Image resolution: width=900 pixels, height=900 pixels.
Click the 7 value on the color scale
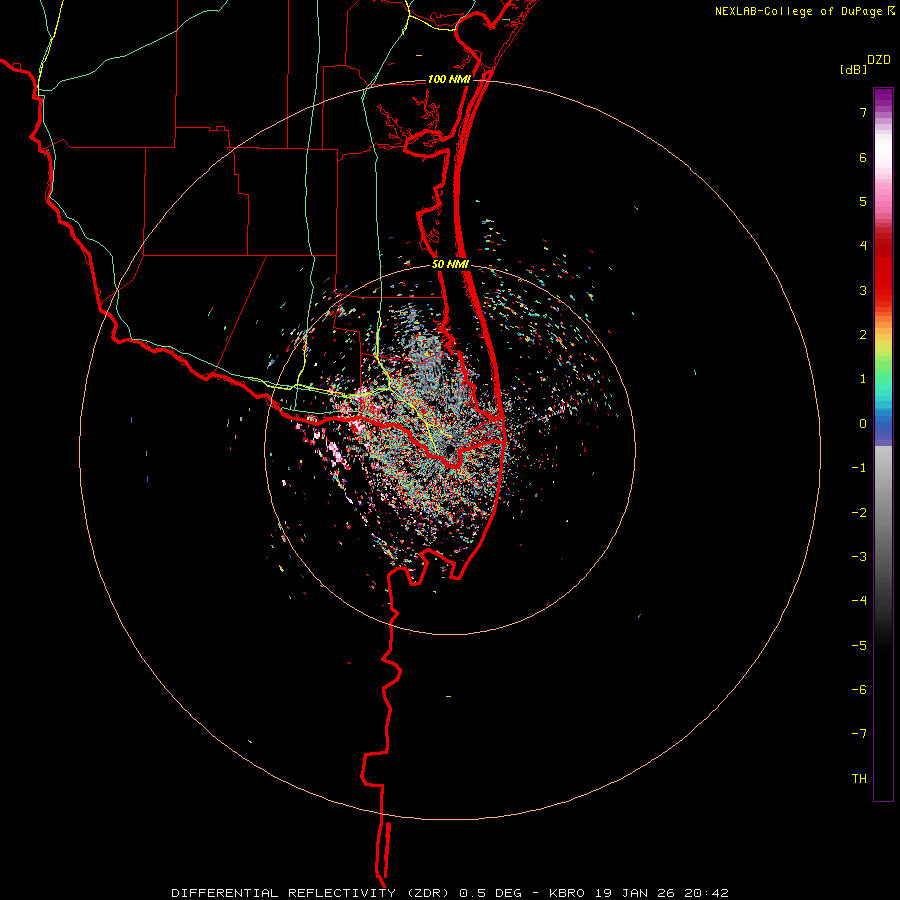[863, 112]
